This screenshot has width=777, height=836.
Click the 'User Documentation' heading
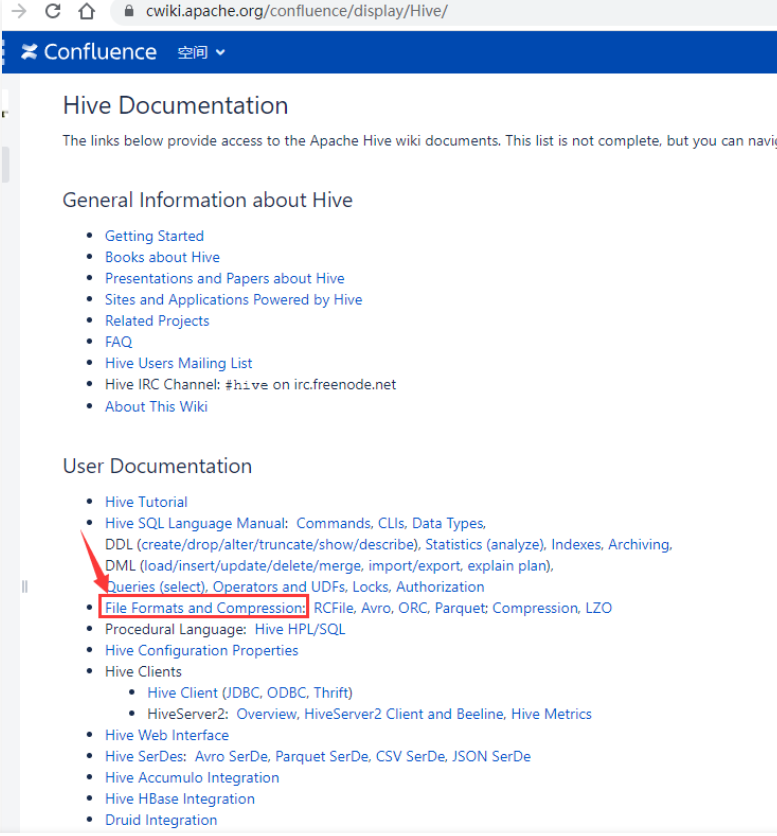[x=157, y=467]
